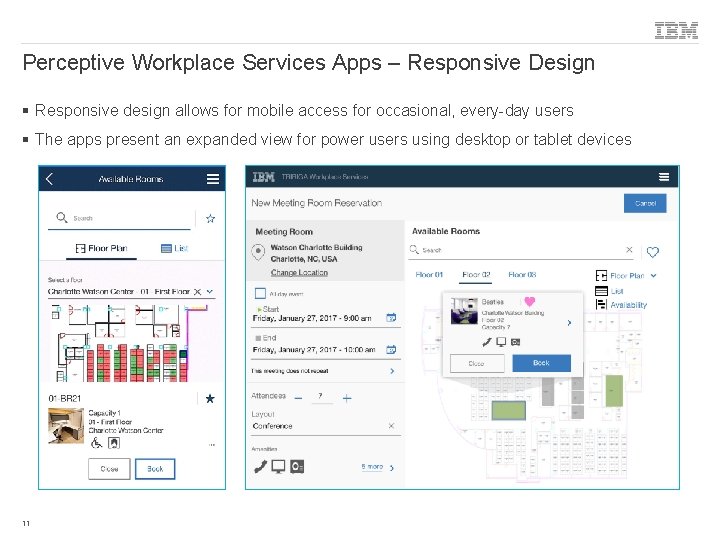
Task: Select Availability view option
Action: point(621,305)
